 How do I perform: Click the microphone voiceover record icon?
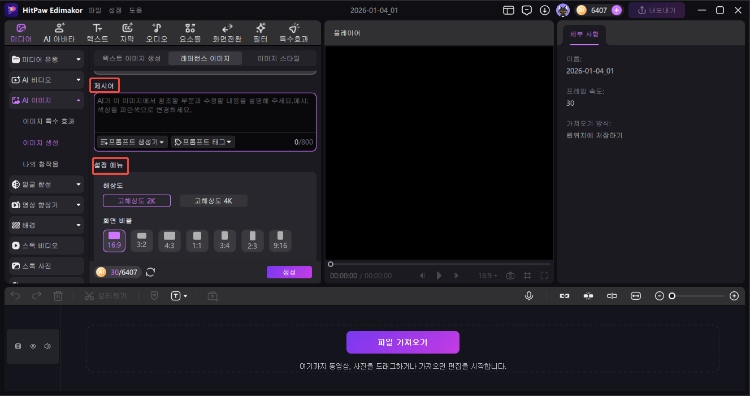(x=529, y=296)
